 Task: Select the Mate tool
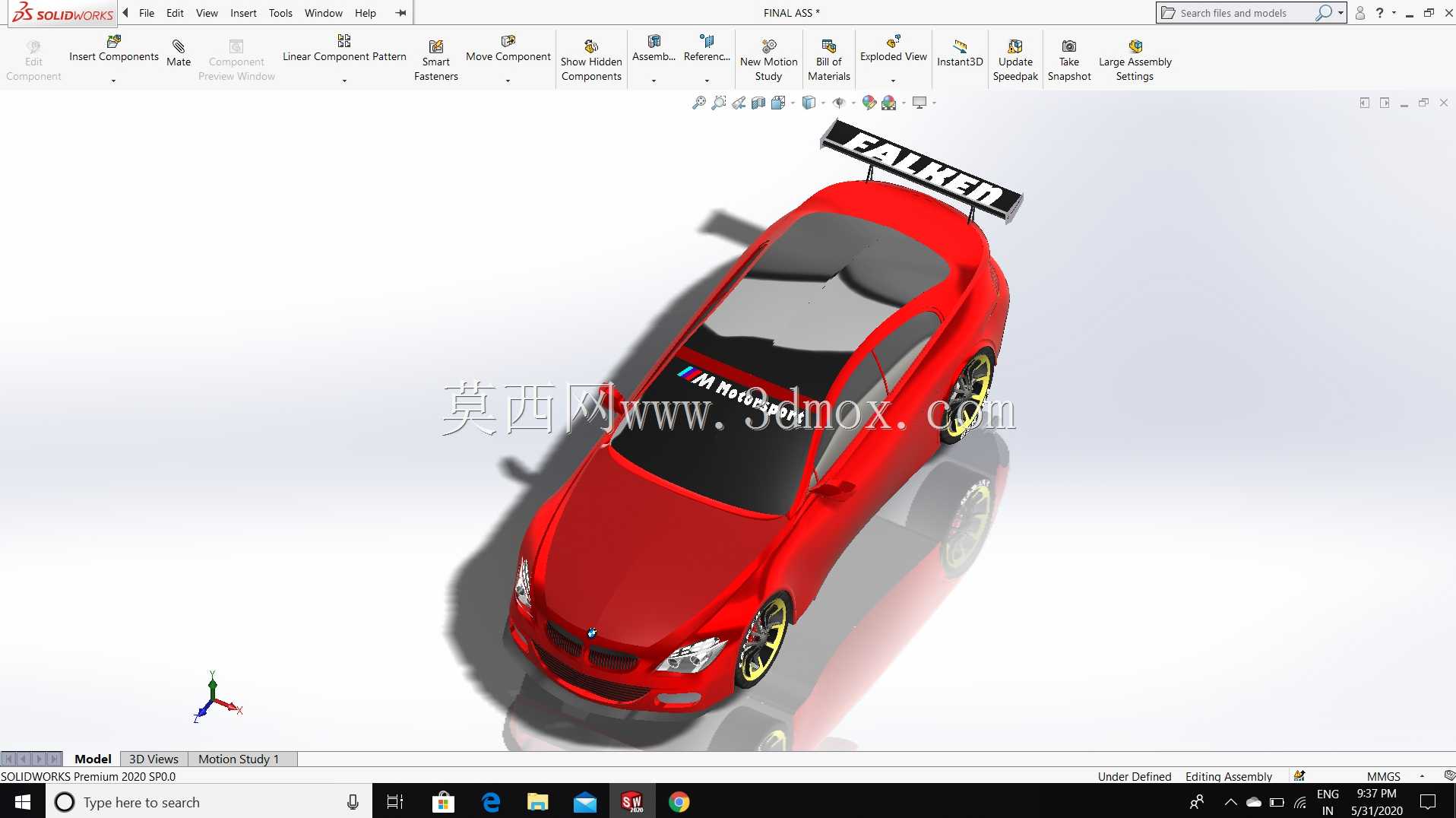click(179, 53)
